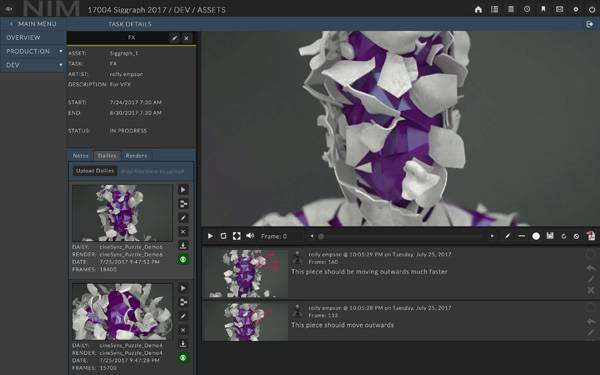Click the player timeline scrubber handle
Image resolution: width=600 pixels, height=375 pixels.
click(x=321, y=236)
